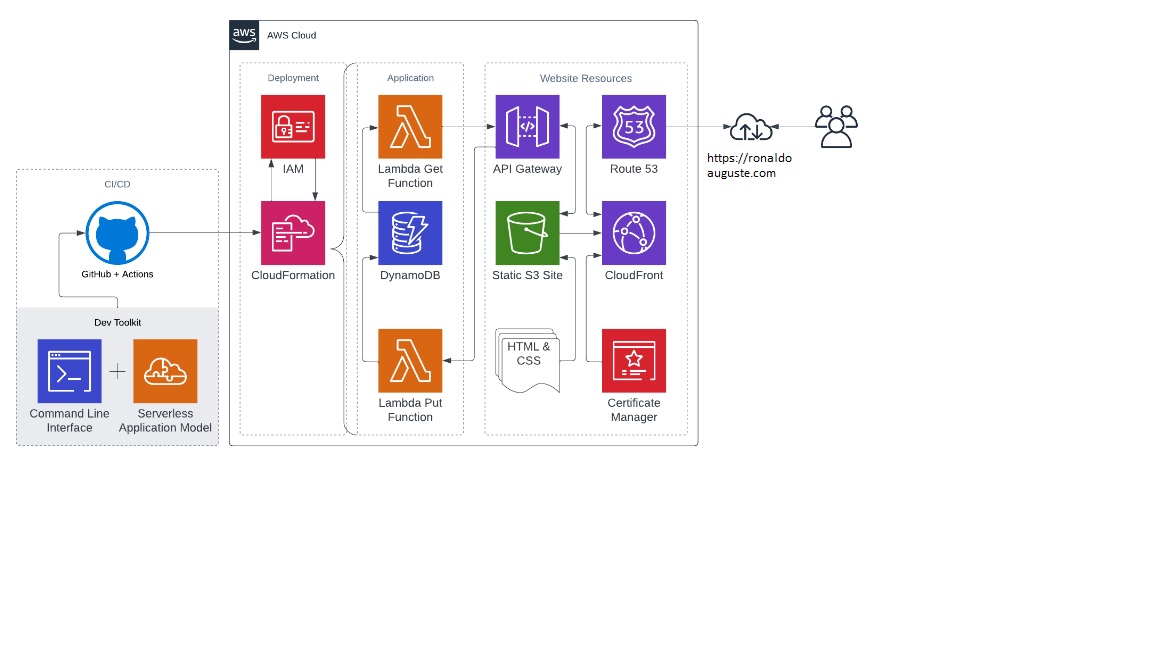Click the users group icon

tap(836, 127)
